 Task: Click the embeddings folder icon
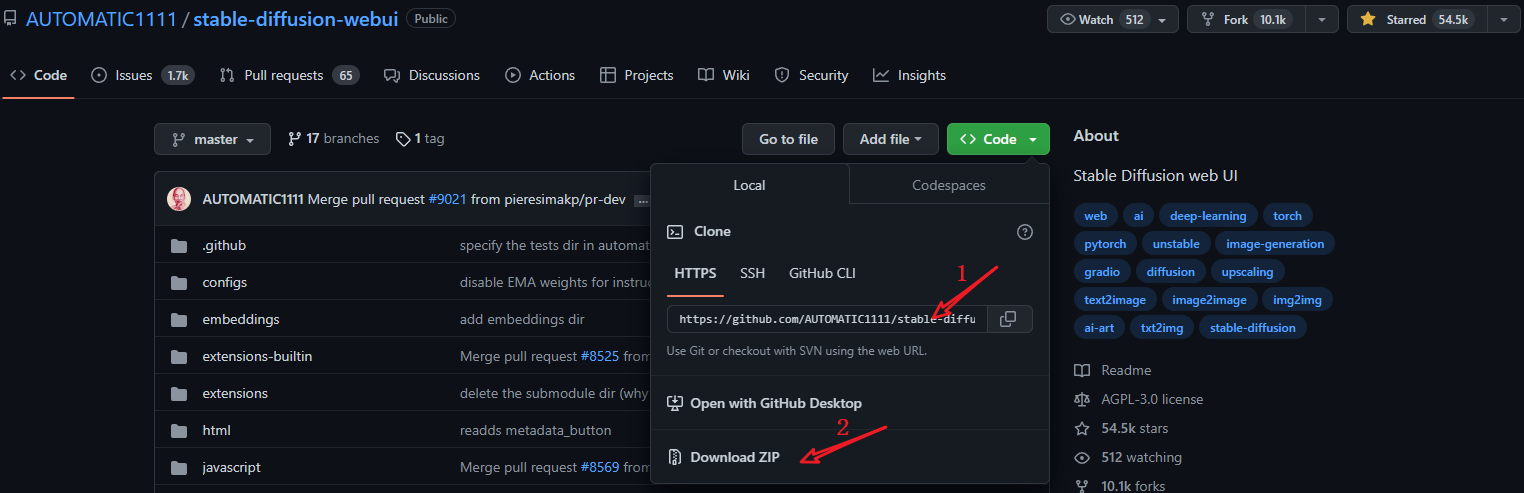(179, 320)
